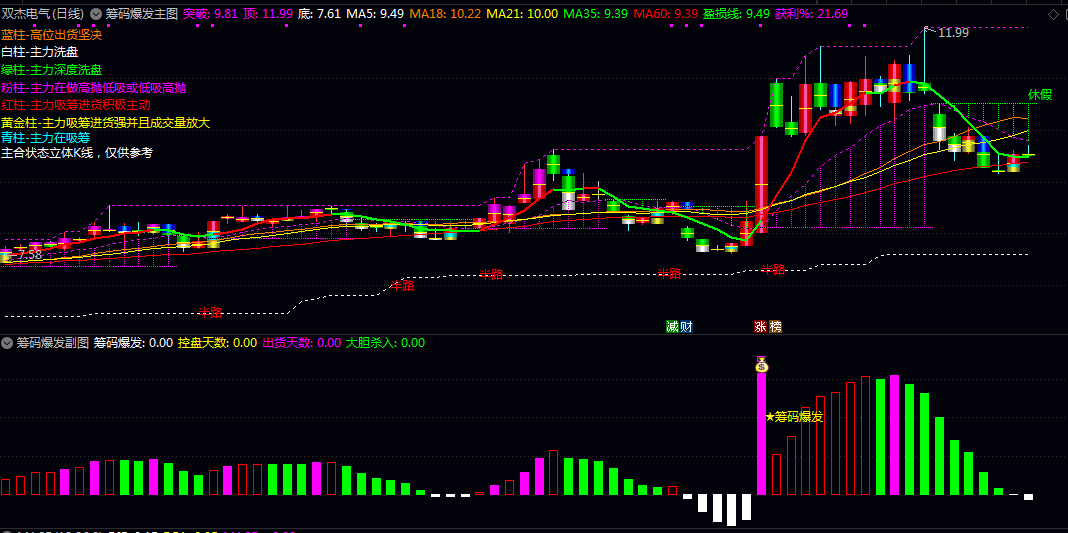Click the MA35: 9.39 readout
1068x533 pixels.
coord(596,14)
